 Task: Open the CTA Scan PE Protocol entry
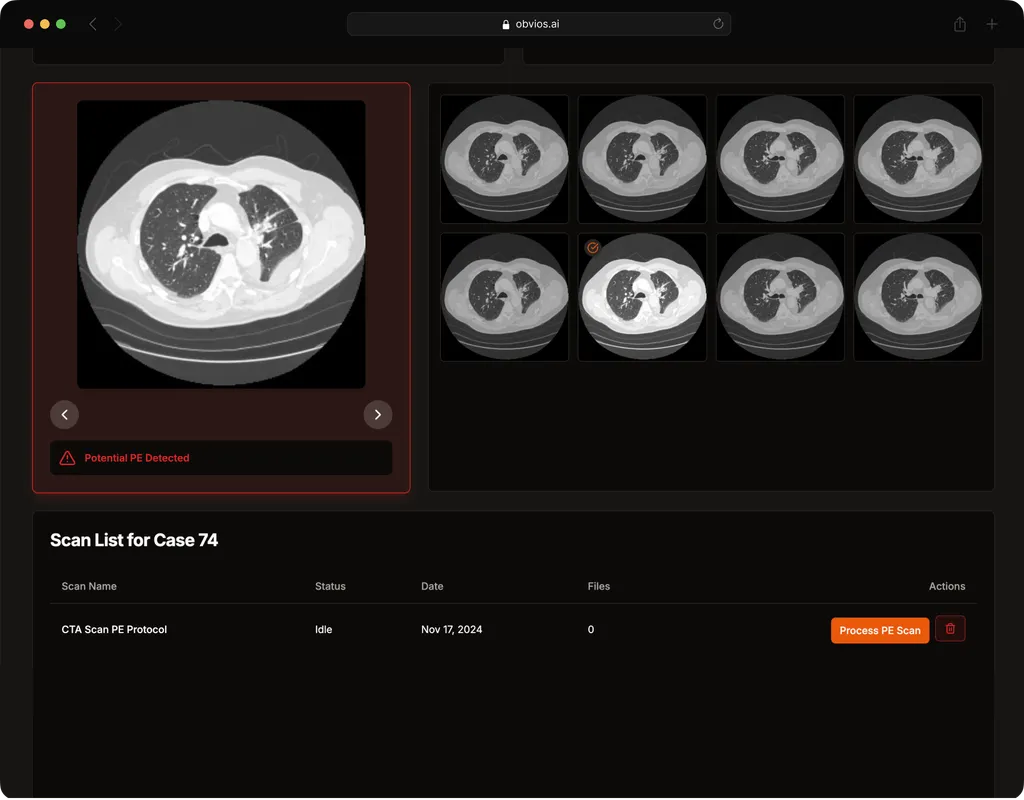point(114,630)
